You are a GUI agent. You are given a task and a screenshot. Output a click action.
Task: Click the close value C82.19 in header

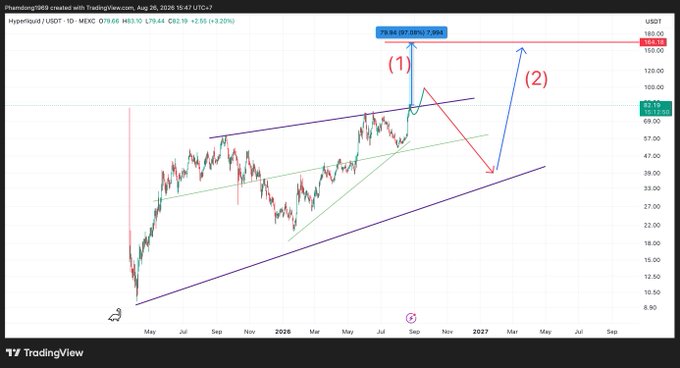click(x=178, y=21)
